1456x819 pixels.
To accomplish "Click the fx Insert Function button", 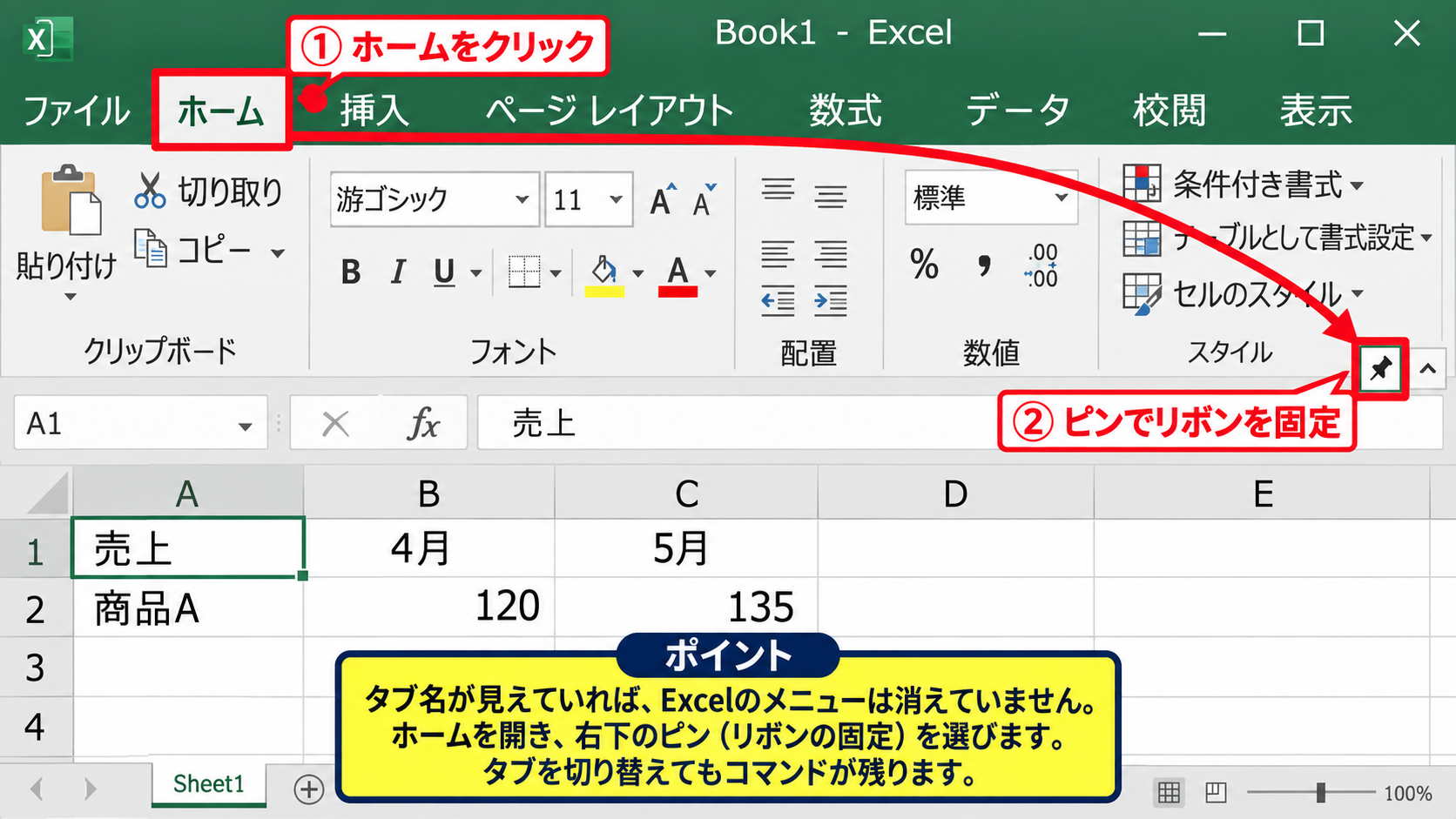I will [423, 424].
